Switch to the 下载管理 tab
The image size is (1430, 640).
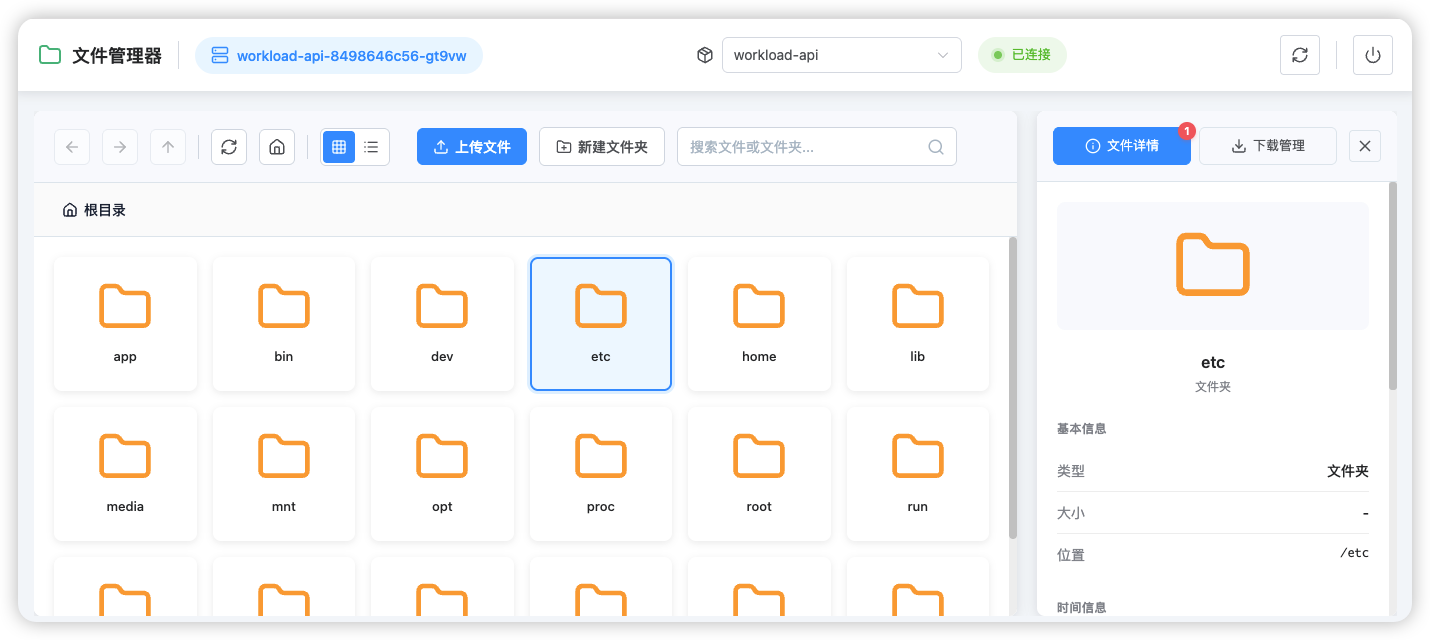tap(1267, 145)
